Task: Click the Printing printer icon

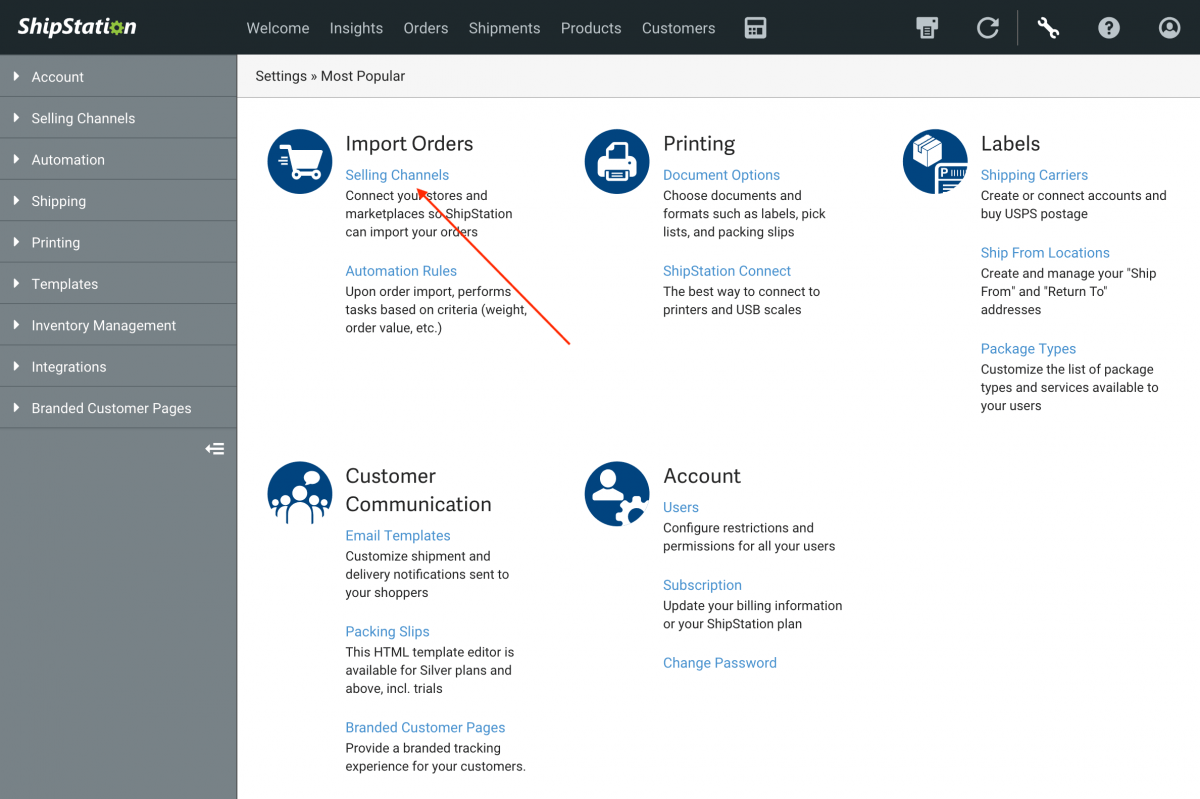Action: tap(617, 161)
